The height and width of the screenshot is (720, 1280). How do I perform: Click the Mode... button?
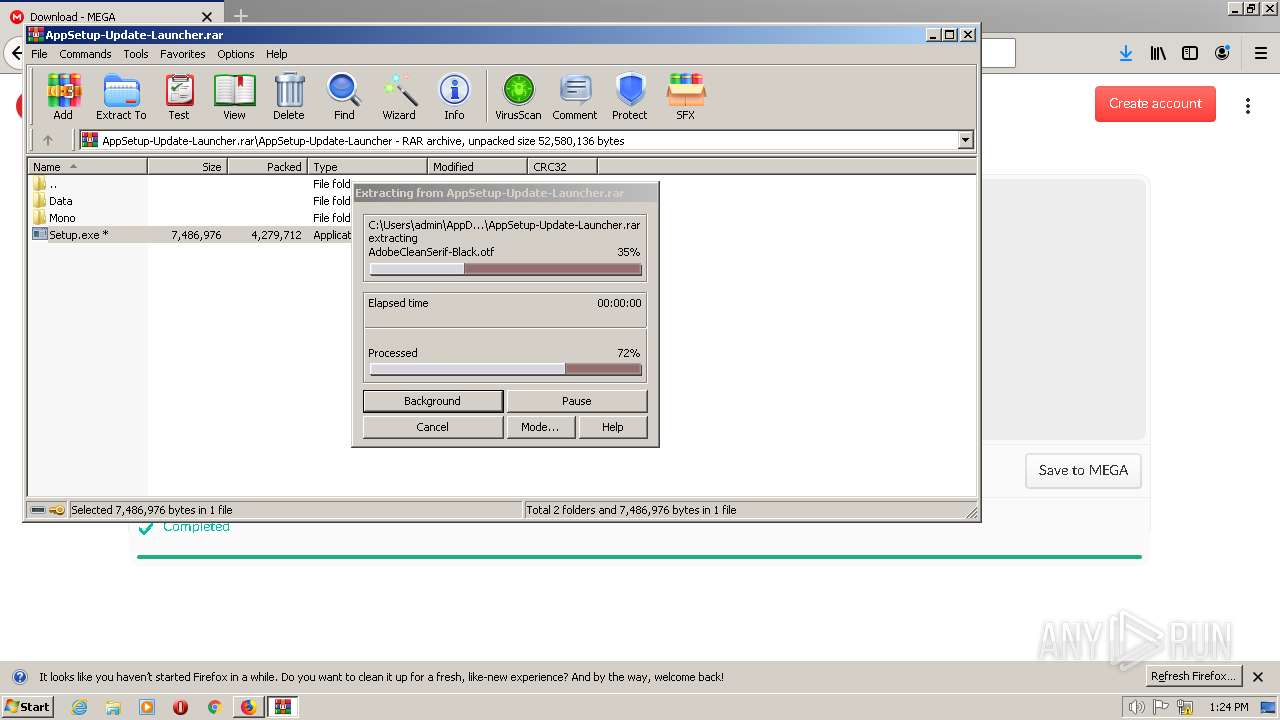[540, 427]
